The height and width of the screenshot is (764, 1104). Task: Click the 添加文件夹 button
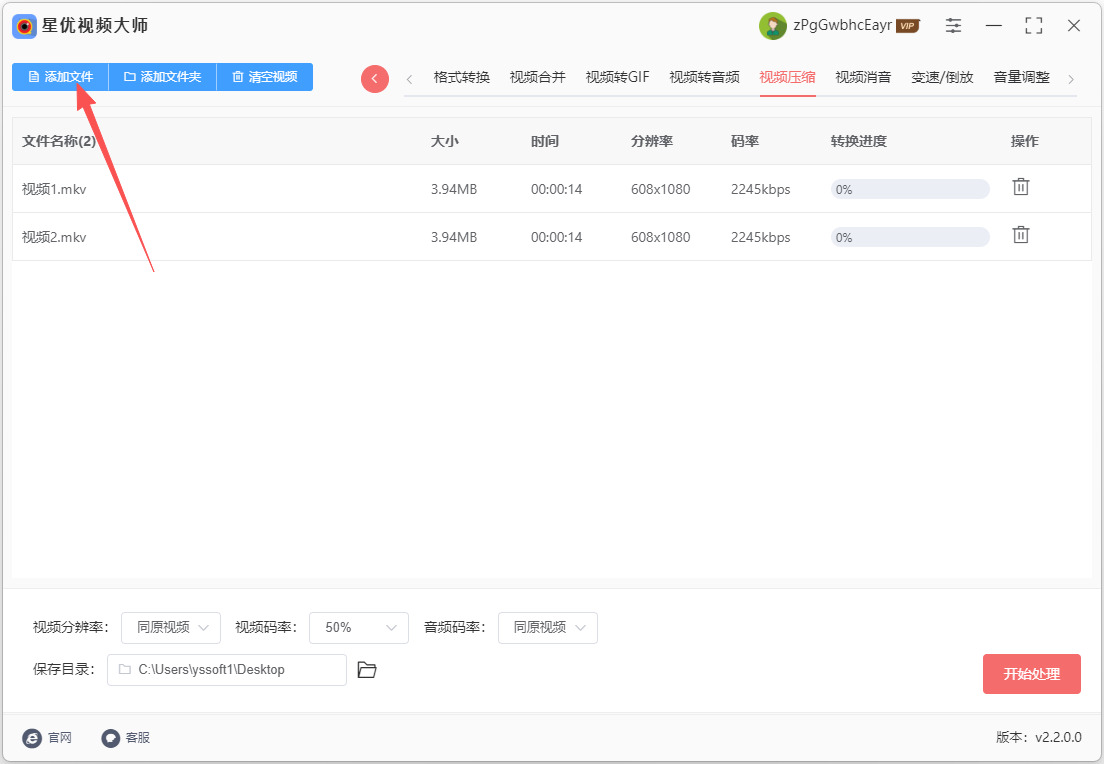163,77
